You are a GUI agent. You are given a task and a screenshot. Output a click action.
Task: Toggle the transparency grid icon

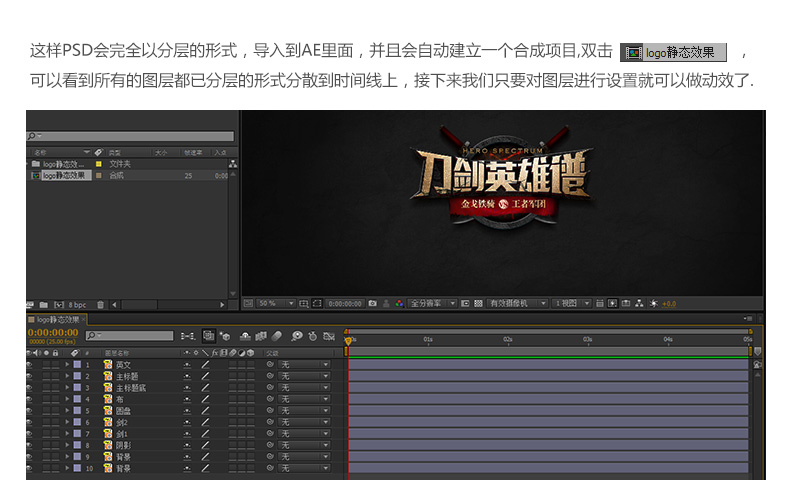(x=478, y=303)
